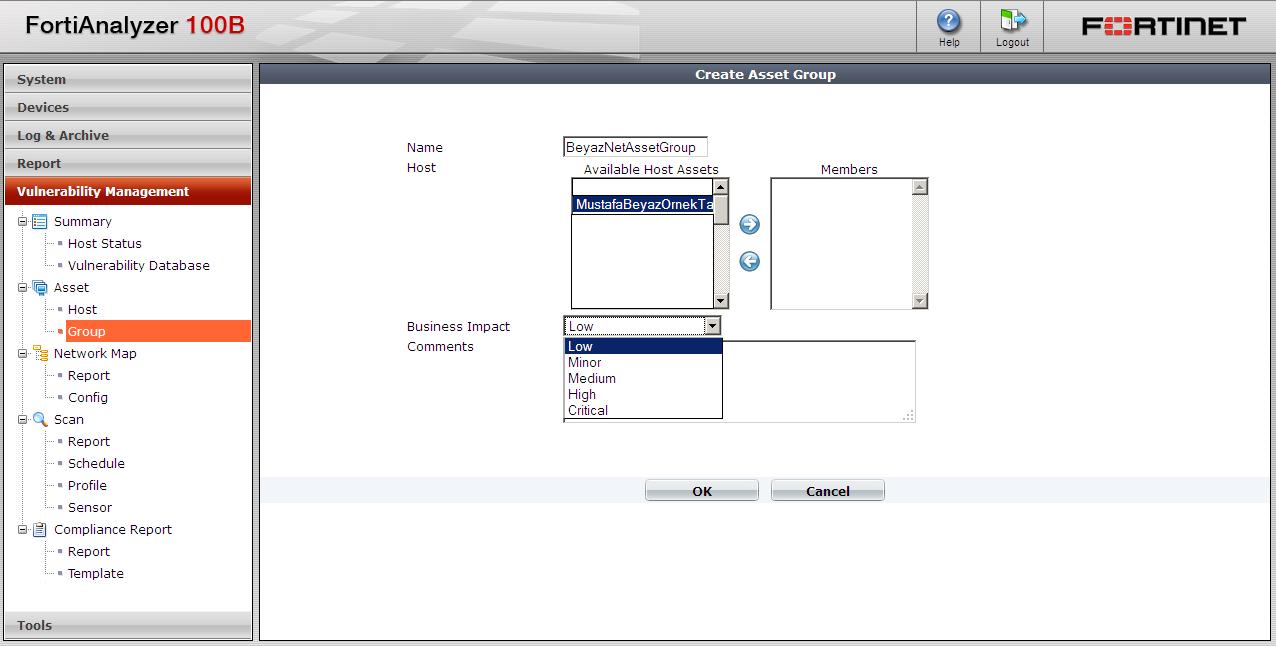Image resolution: width=1276 pixels, height=646 pixels.
Task: Open the Devices menu section
Action: [x=128, y=107]
